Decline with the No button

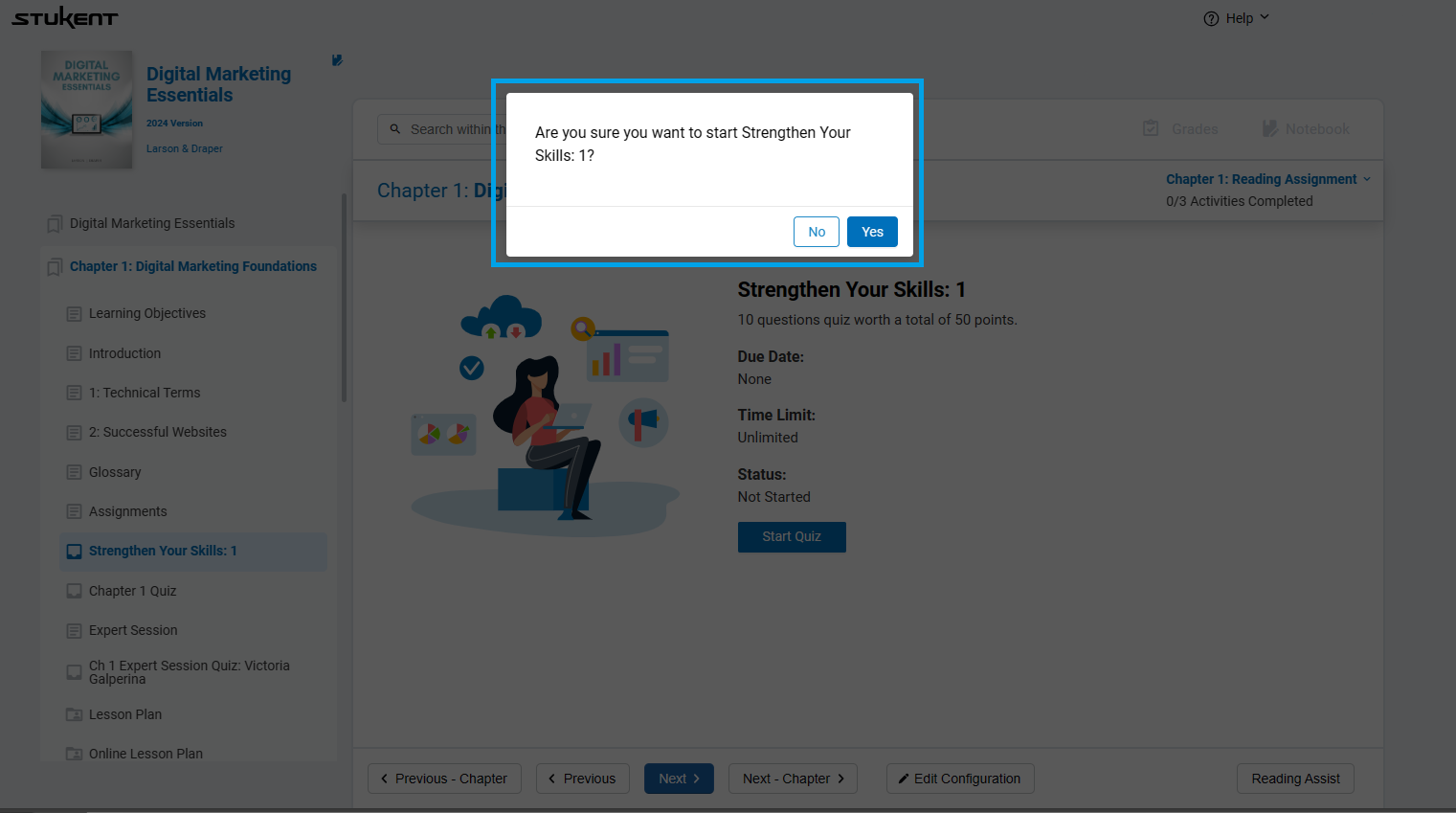[x=817, y=232]
